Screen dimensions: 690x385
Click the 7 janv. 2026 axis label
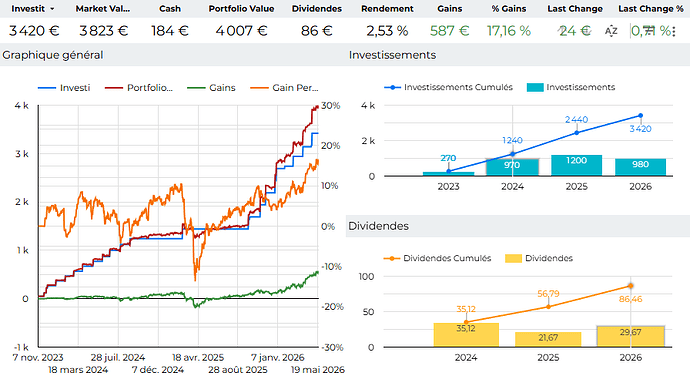(x=278, y=358)
